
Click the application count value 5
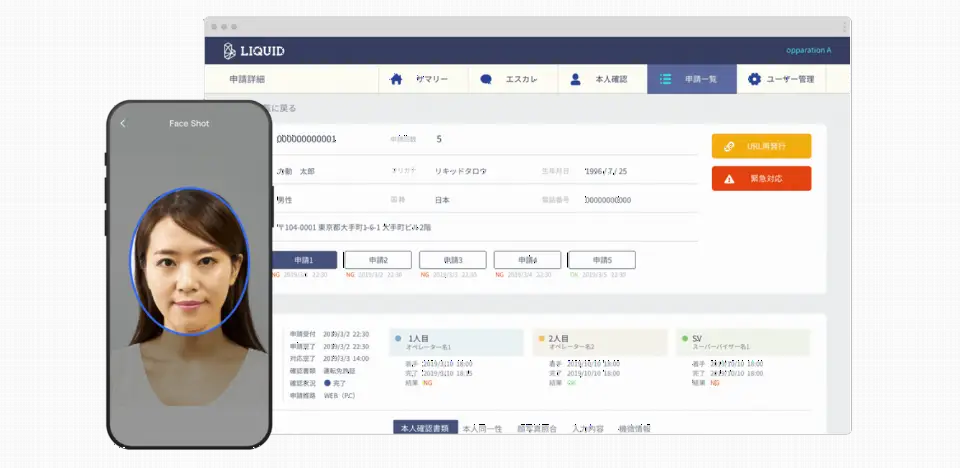pyautogui.click(x=439, y=139)
